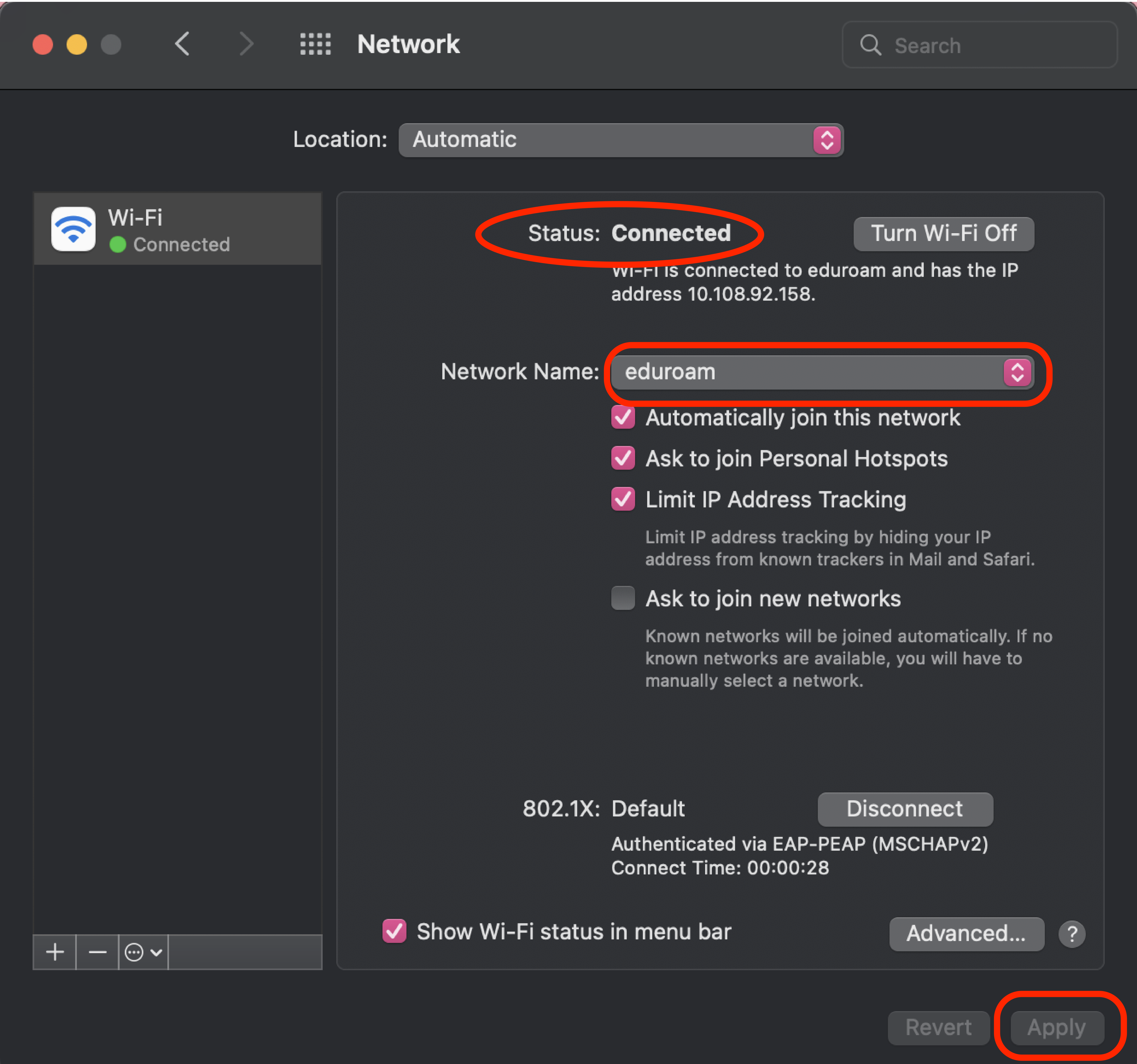
Task: Enable Ask to join new networks
Action: [623, 598]
